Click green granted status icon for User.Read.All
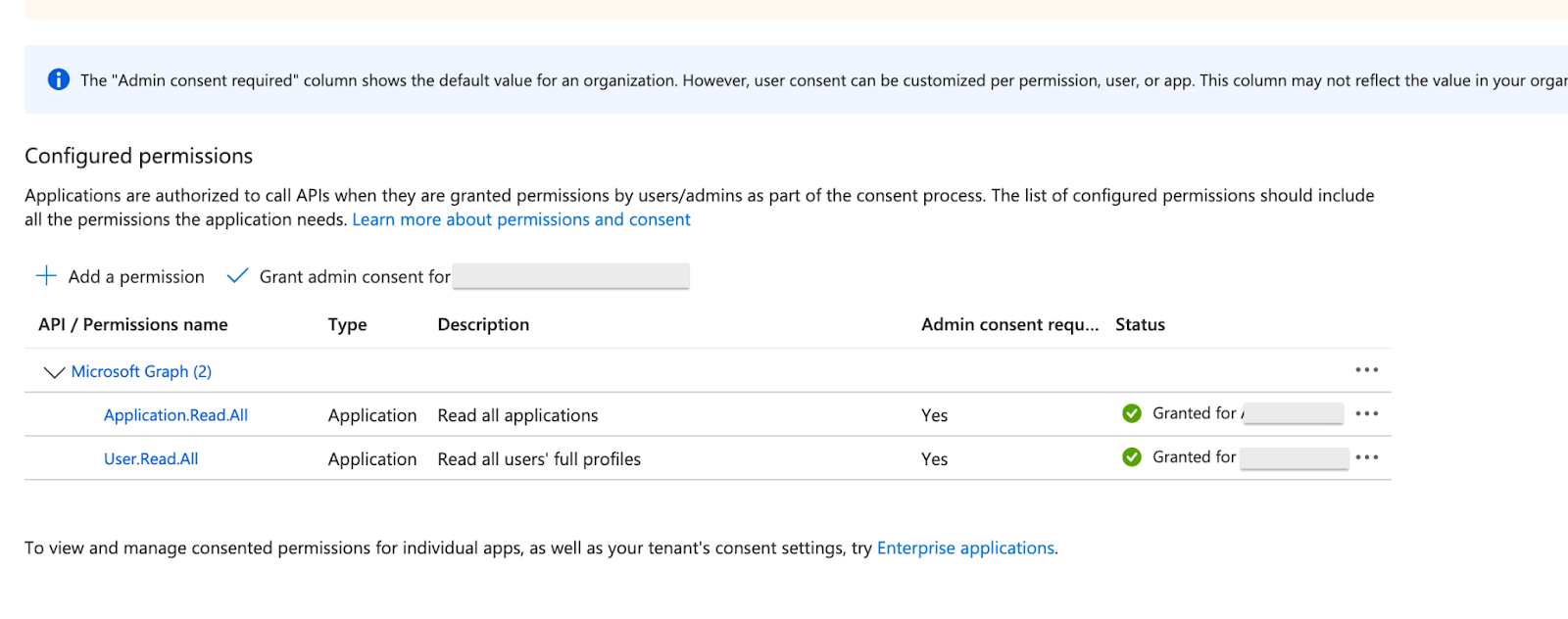 pos(1132,457)
